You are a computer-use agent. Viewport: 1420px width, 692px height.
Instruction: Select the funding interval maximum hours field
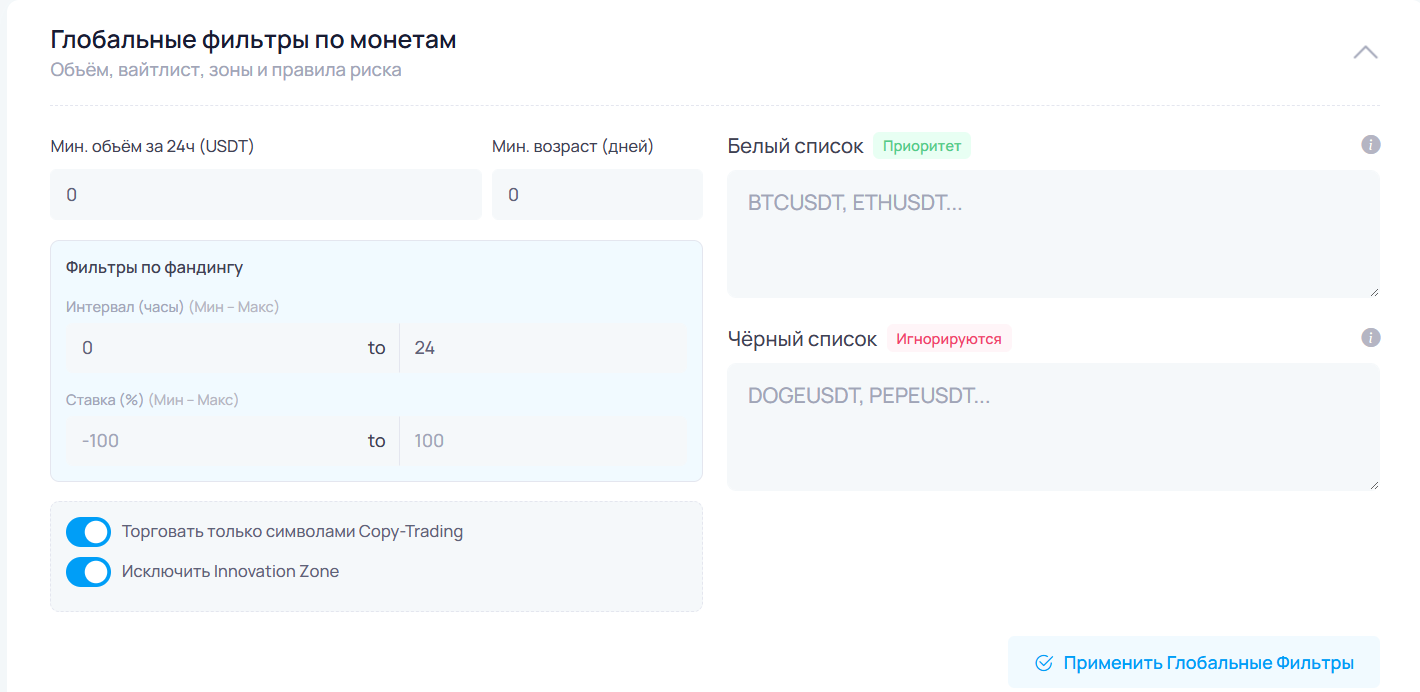(540, 348)
